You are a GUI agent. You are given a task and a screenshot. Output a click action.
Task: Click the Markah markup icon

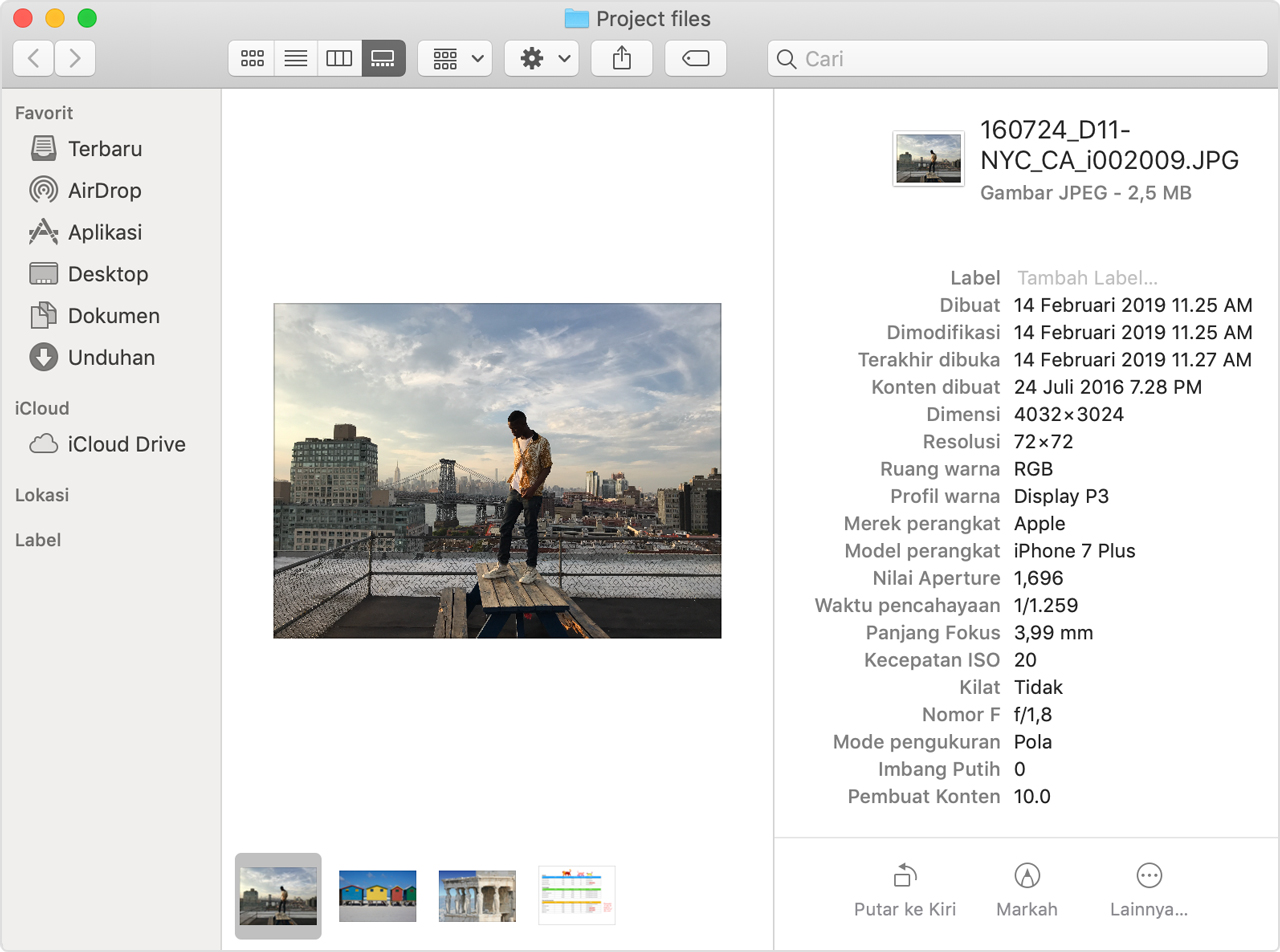pos(1026,877)
